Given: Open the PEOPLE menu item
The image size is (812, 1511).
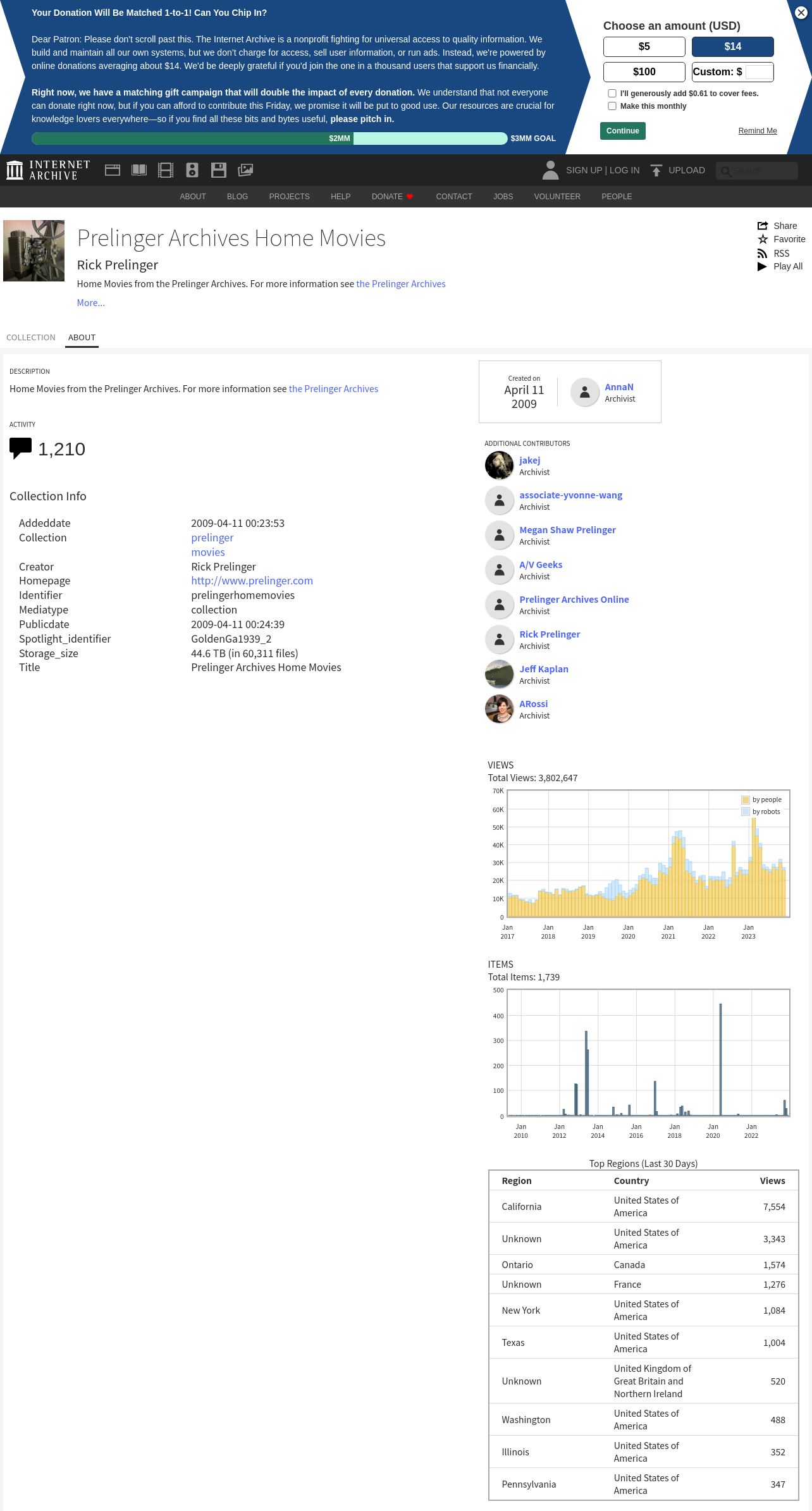Looking at the screenshot, I should pyautogui.click(x=617, y=197).
